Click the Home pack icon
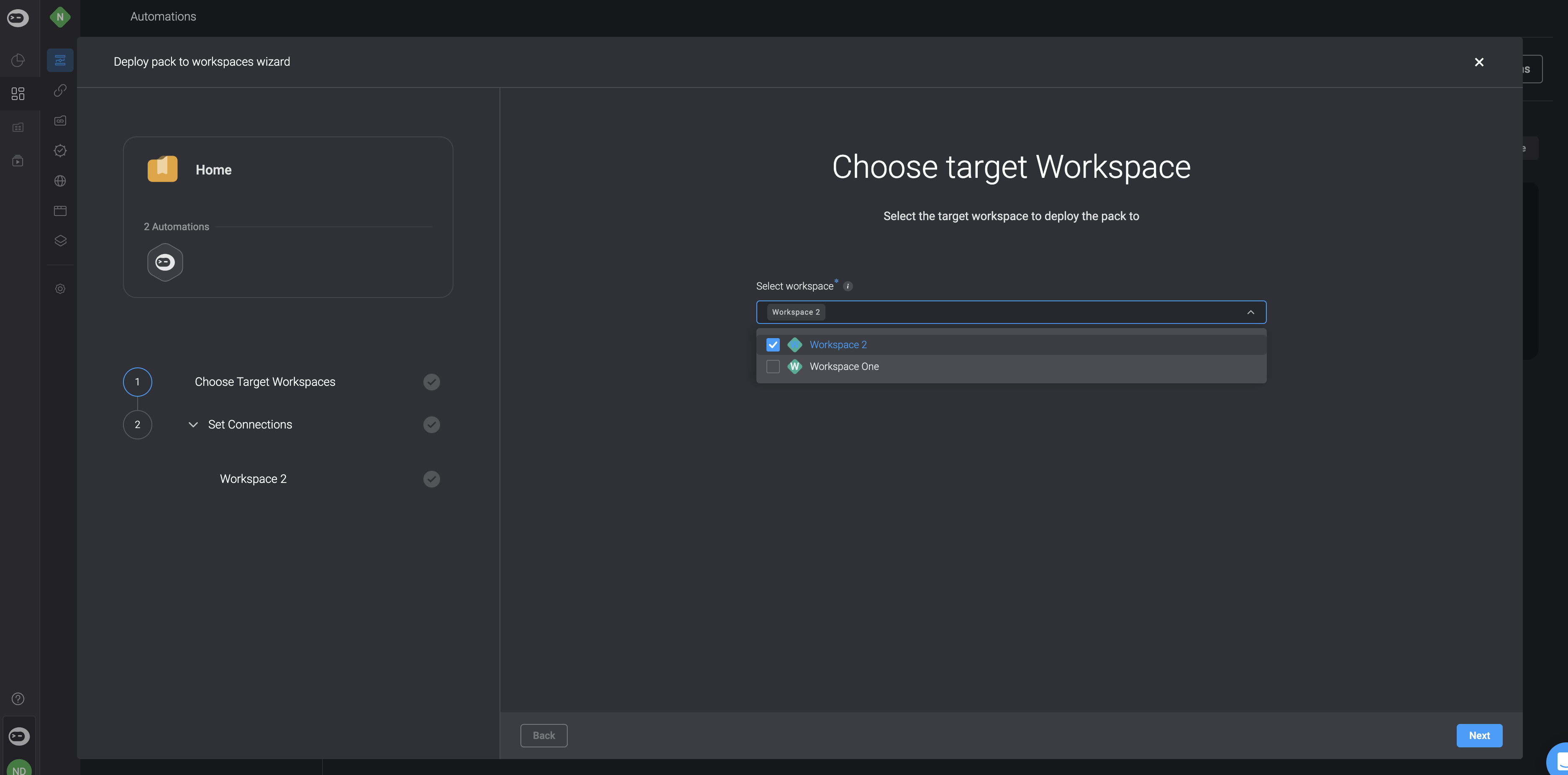The image size is (1568, 775). pos(163,168)
